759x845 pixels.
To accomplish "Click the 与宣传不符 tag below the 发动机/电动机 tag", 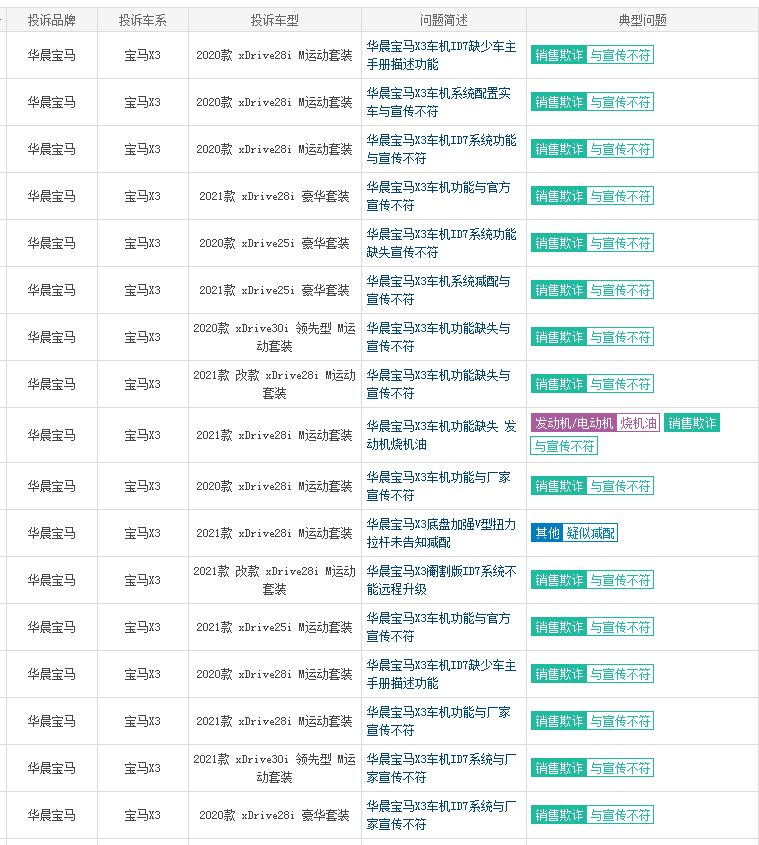I will pos(564,446).
